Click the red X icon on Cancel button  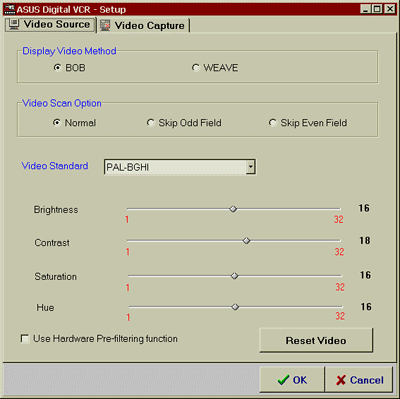pos(341,380)
